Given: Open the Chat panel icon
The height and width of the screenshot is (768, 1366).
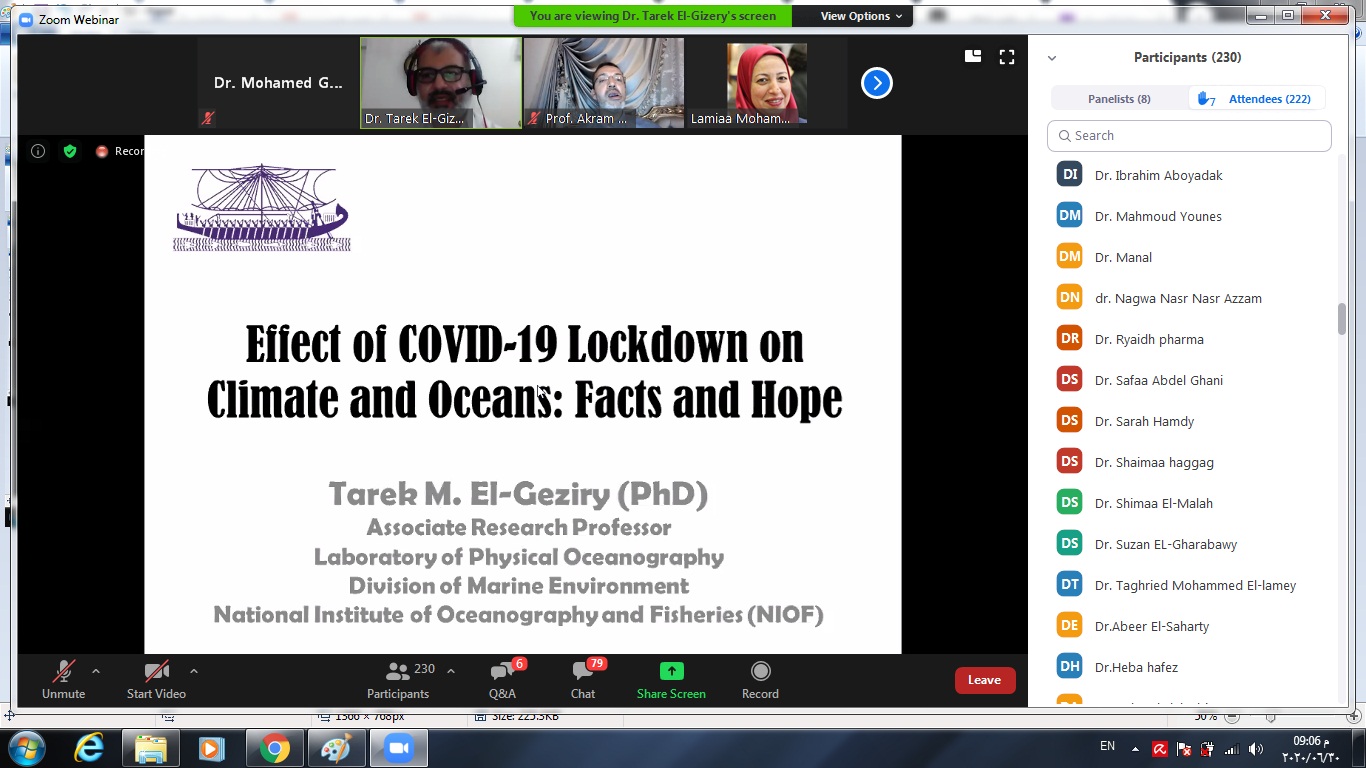Looking at the screenshot, I should click(x=583, y=672).
